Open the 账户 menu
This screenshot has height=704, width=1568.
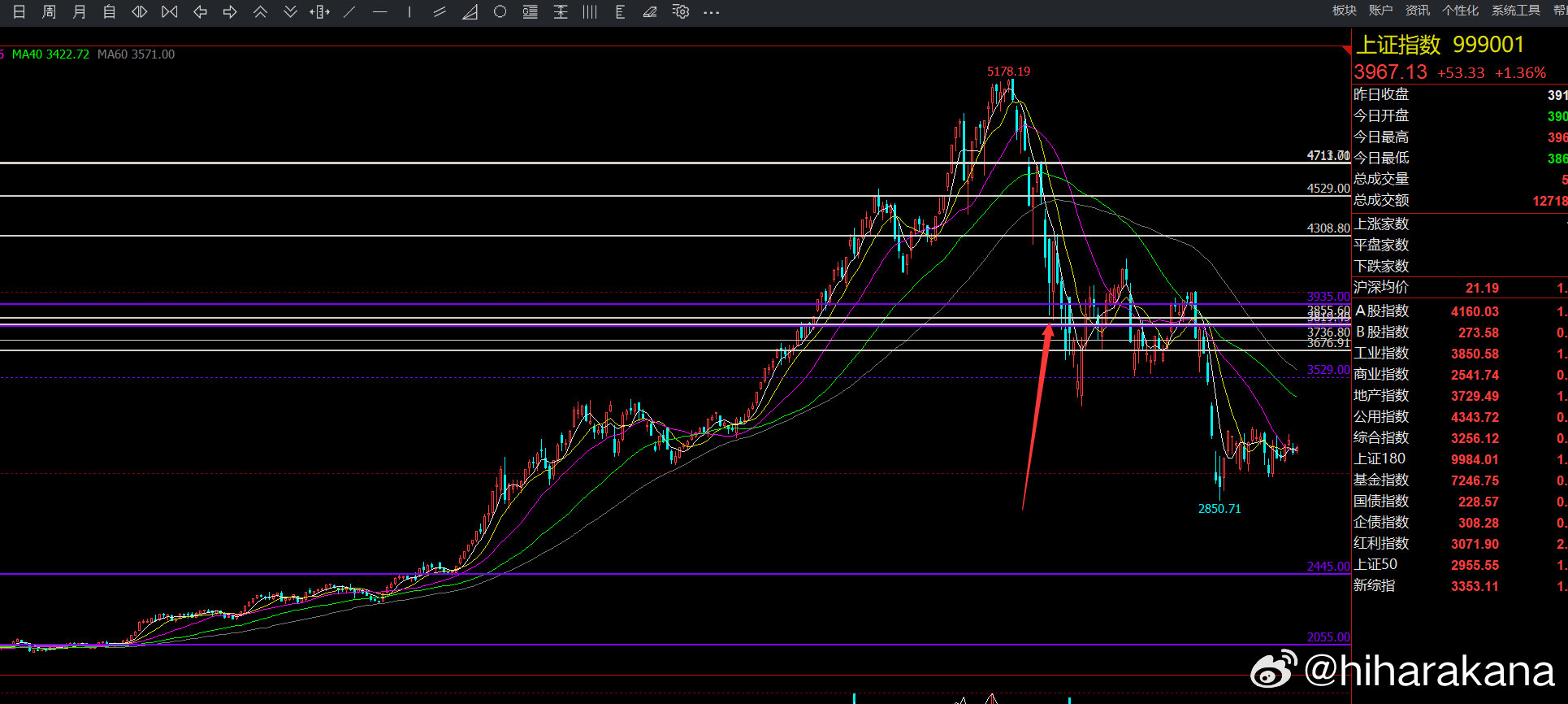coord(1380,11)
